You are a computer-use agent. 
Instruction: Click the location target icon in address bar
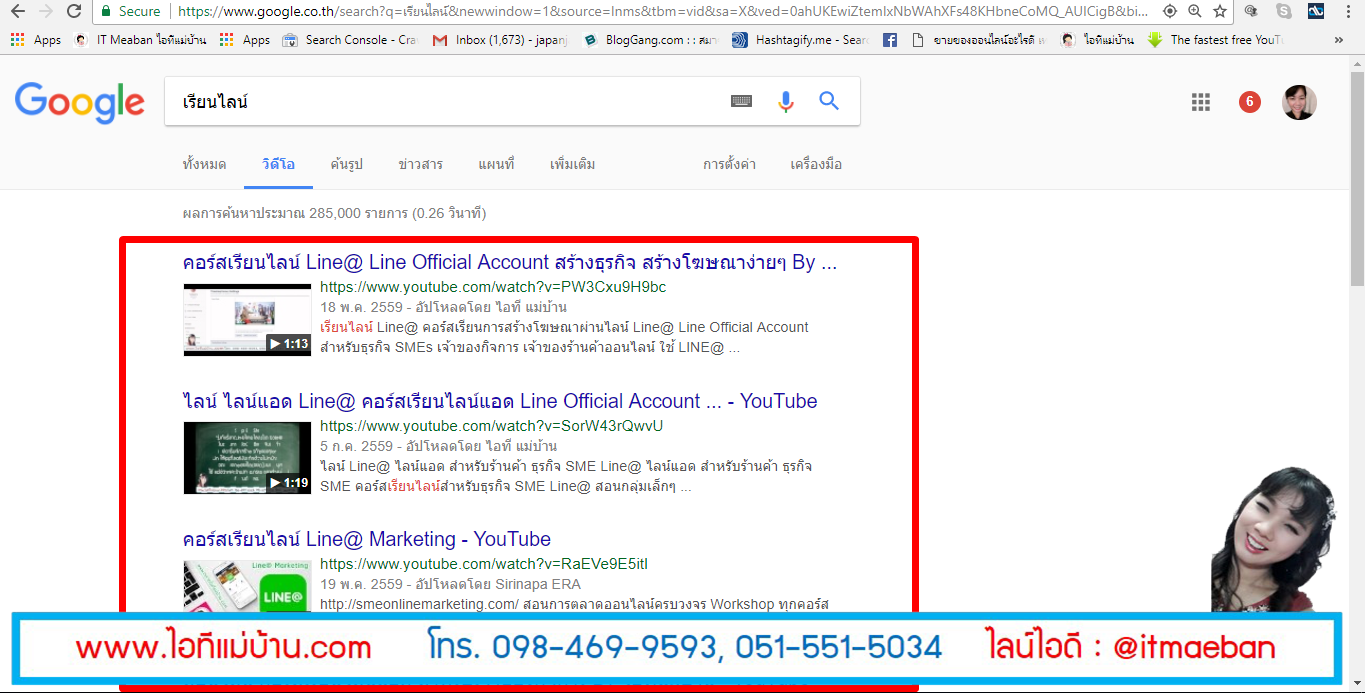[1169, 11]
